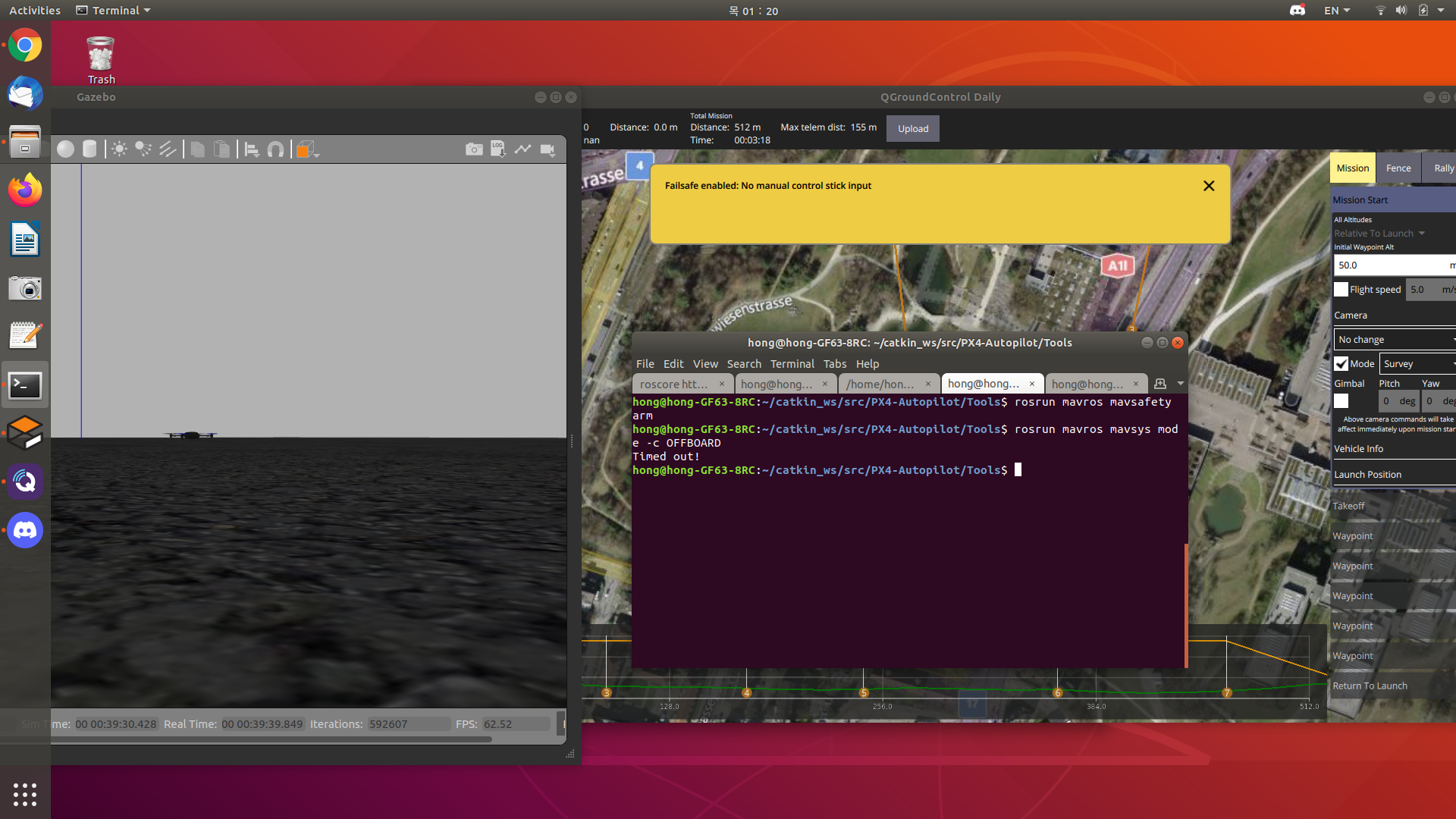Take a Gazebo screenshot with camera icon
Image resolution: width=1456 pixels, height=819 pixels.
474,149
